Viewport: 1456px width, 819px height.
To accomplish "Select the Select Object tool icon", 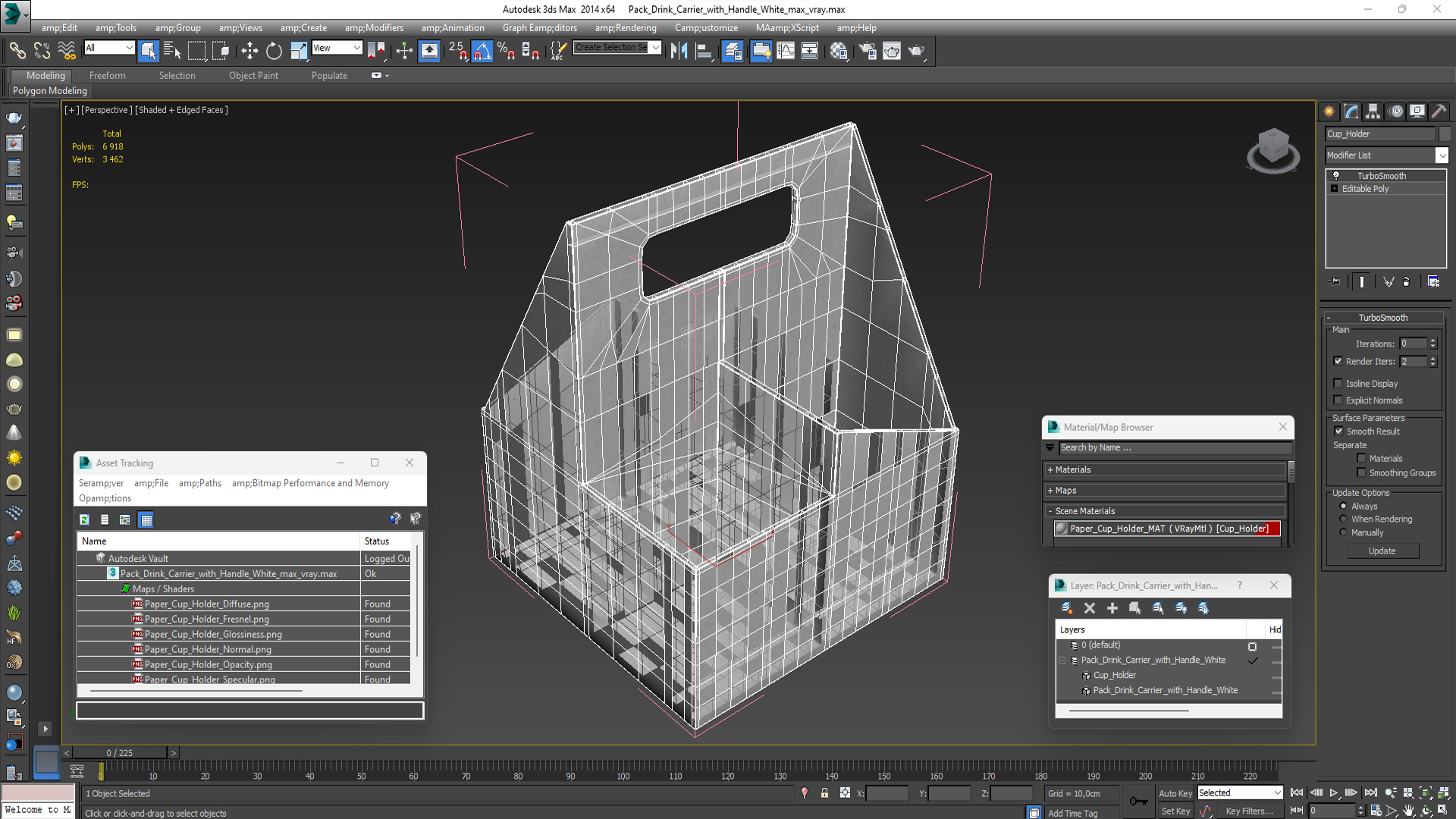I will point(146,51).
